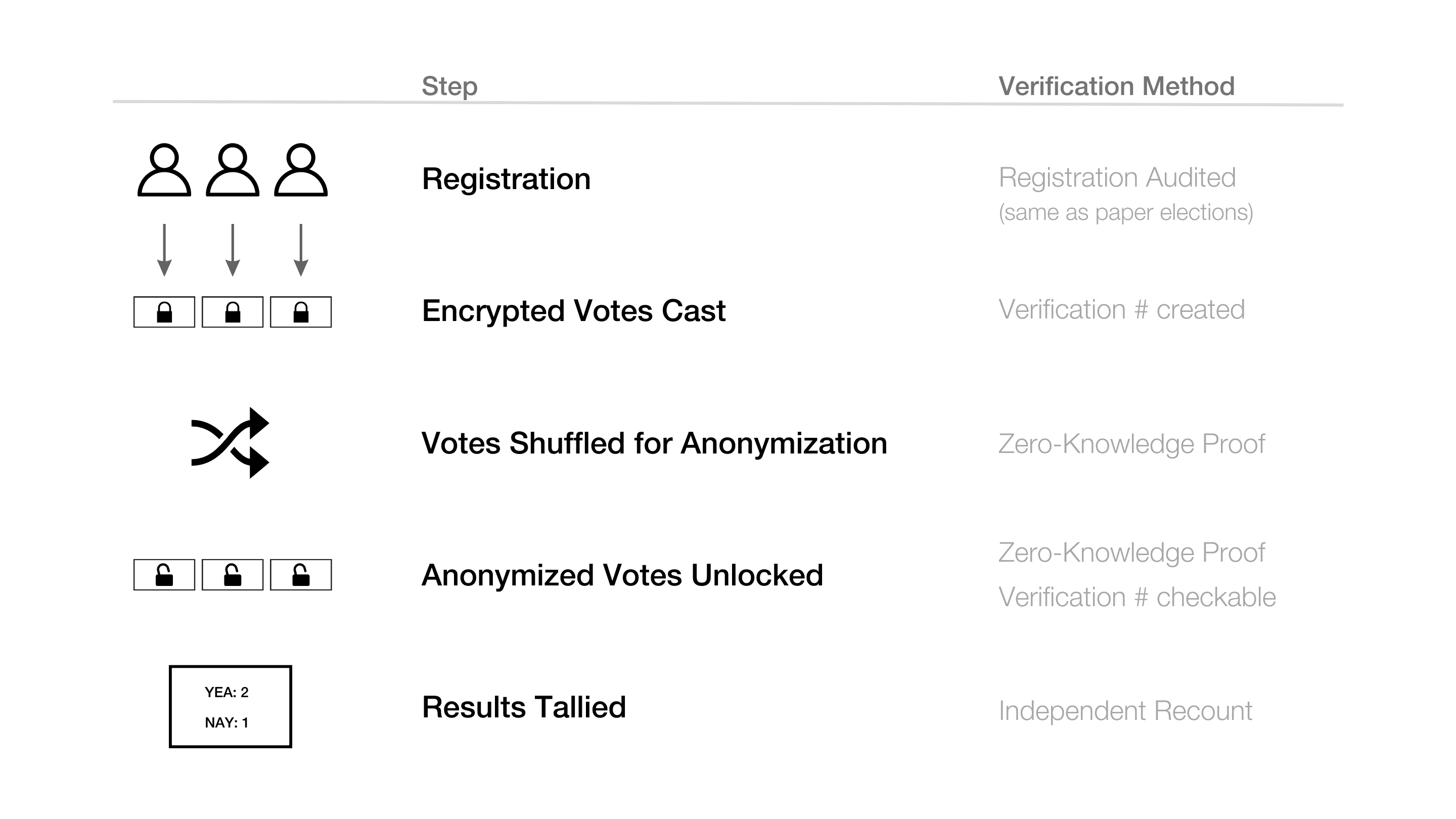Image resolution: width=1456 pixels, height=819 pixels.
Task: Click Votes Shuffled for Anonymization text
Action: click(654, 443)
